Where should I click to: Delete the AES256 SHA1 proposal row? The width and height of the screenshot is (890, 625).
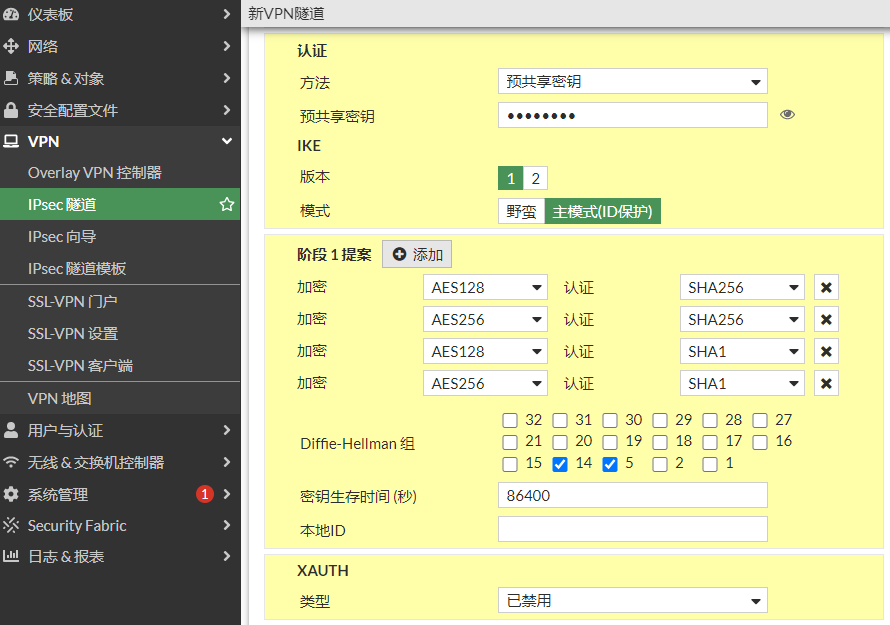pos(826,384)
